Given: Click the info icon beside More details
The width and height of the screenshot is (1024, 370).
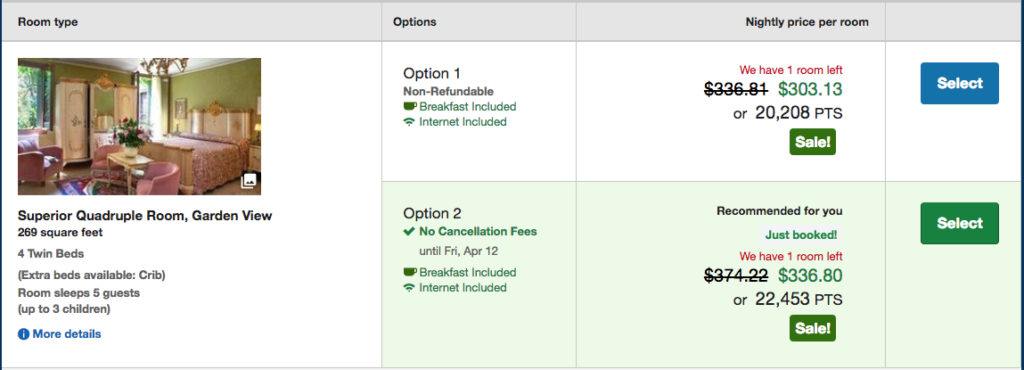Looking at the screenshot, I should tap(24, 334).
